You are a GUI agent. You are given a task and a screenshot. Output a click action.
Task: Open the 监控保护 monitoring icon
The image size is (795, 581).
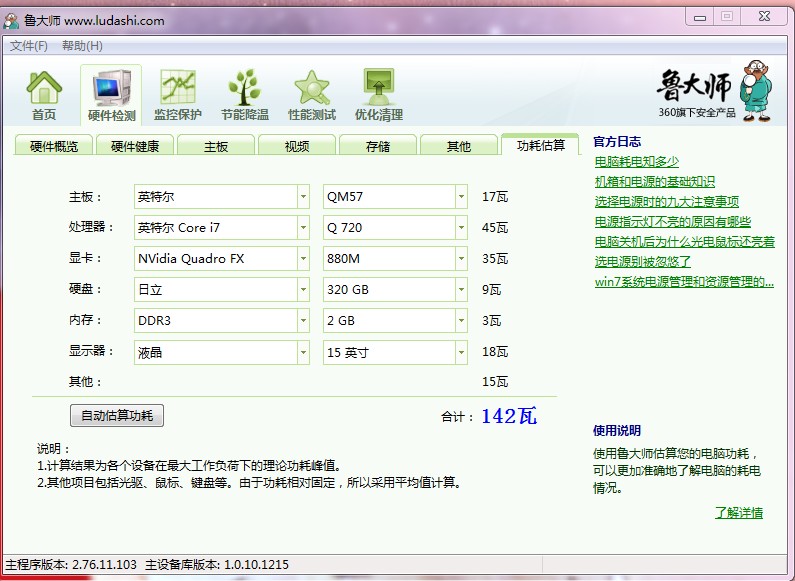pyautogui.click(x=177, y=95)
